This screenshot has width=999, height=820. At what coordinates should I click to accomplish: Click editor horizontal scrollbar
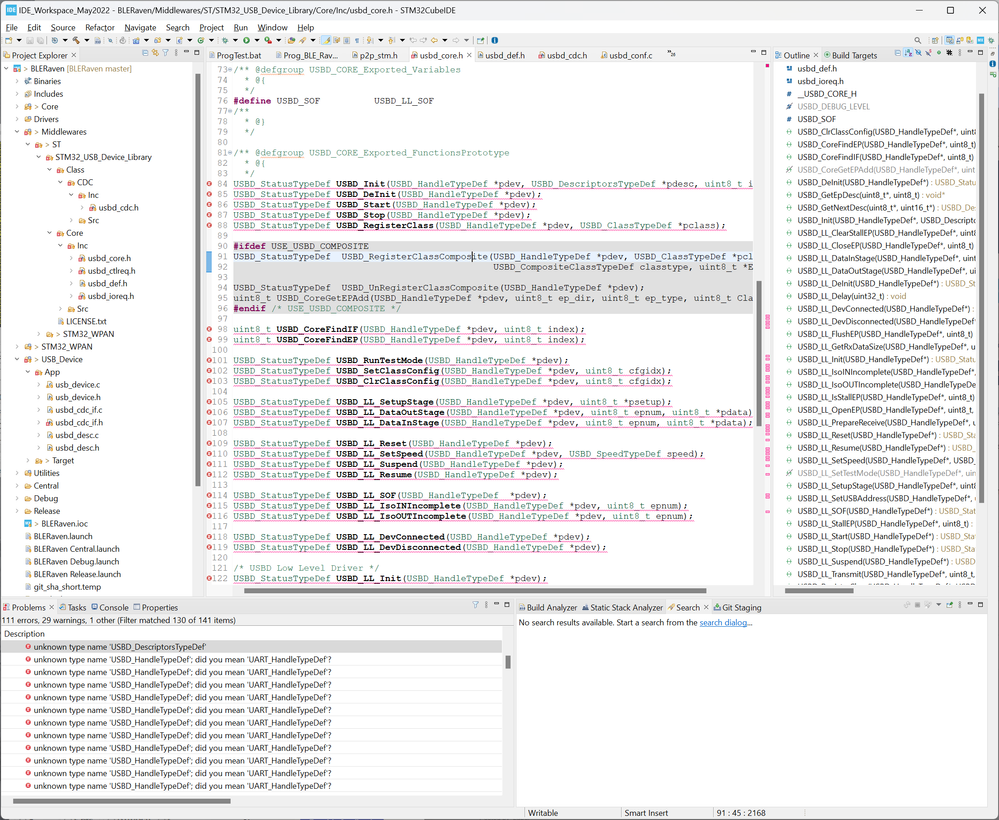[x=475, y=591]
